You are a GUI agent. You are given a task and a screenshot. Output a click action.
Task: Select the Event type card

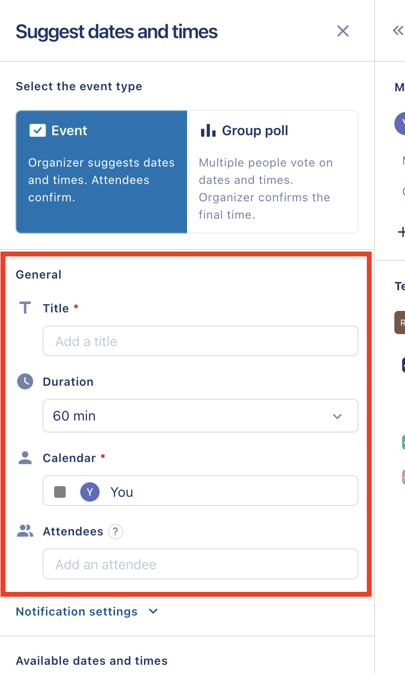[x=101, y=172]
